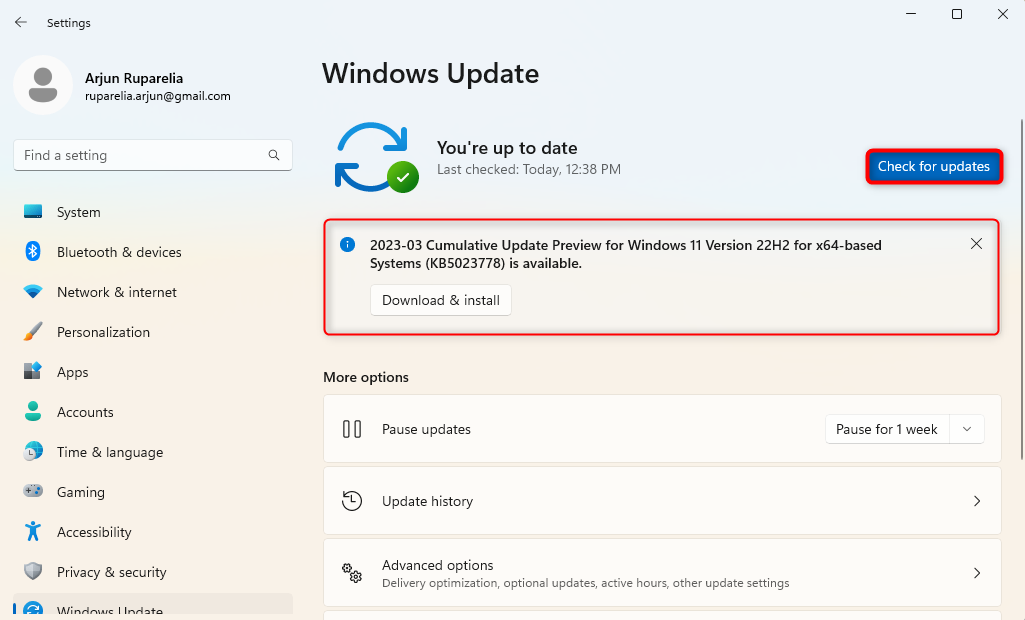
Task: Click the Gaming controller icon
Action: (33, 491)
